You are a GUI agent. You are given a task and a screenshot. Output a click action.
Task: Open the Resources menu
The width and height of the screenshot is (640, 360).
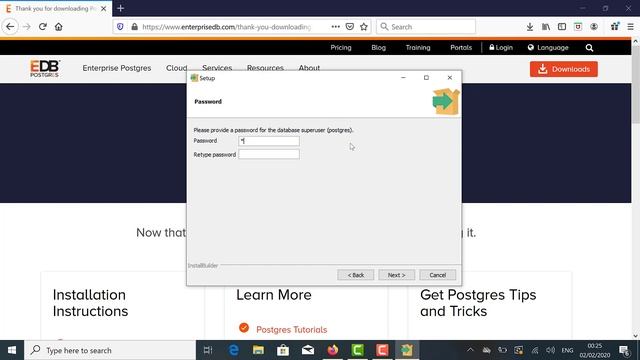click(x=265, y=67)
